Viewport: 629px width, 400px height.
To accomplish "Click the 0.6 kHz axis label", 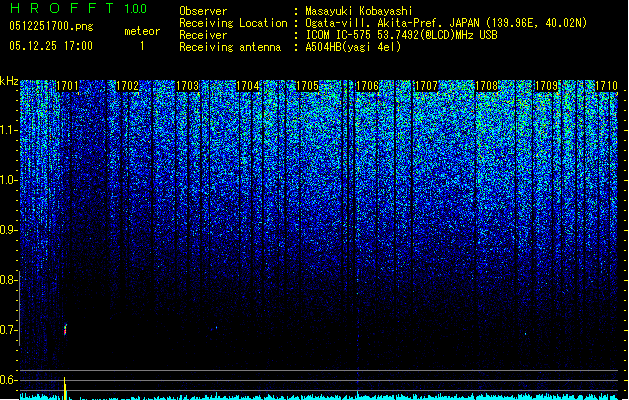I will pyautogui.click(x=8, y=380).
